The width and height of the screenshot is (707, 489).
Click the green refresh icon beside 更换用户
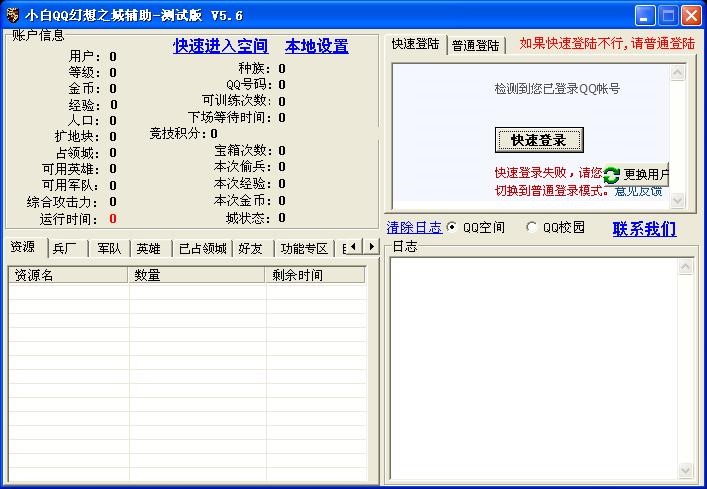tap(611, 175)
